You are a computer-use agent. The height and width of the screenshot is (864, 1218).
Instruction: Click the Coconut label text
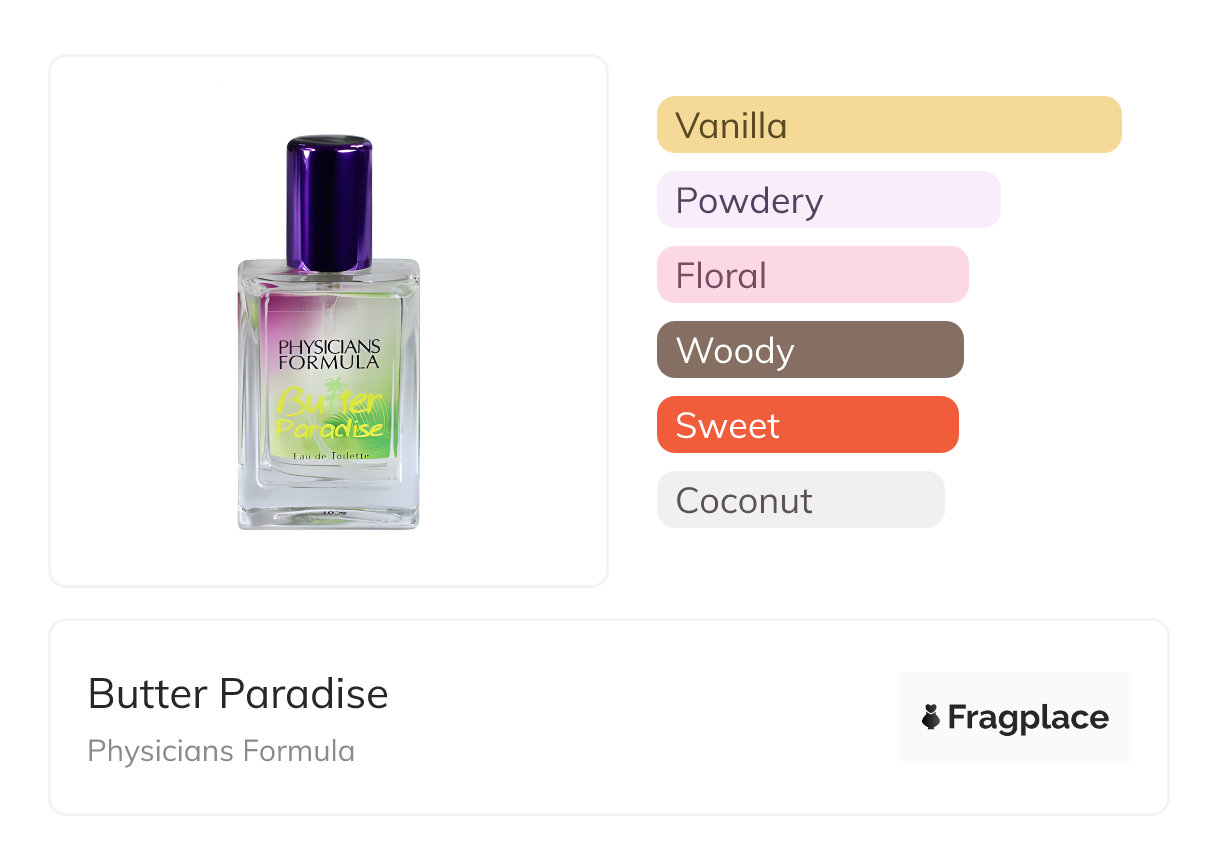click(x=744, y=500)
